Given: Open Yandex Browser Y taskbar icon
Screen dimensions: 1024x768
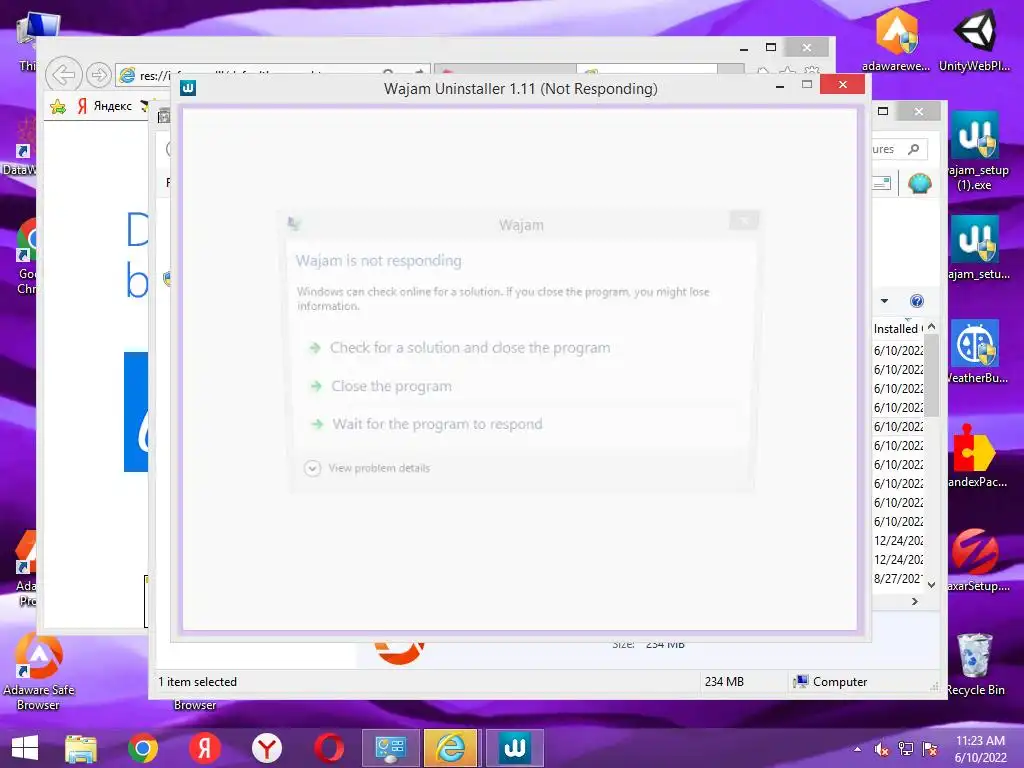Looking at the screenshot, I should 266,748.
